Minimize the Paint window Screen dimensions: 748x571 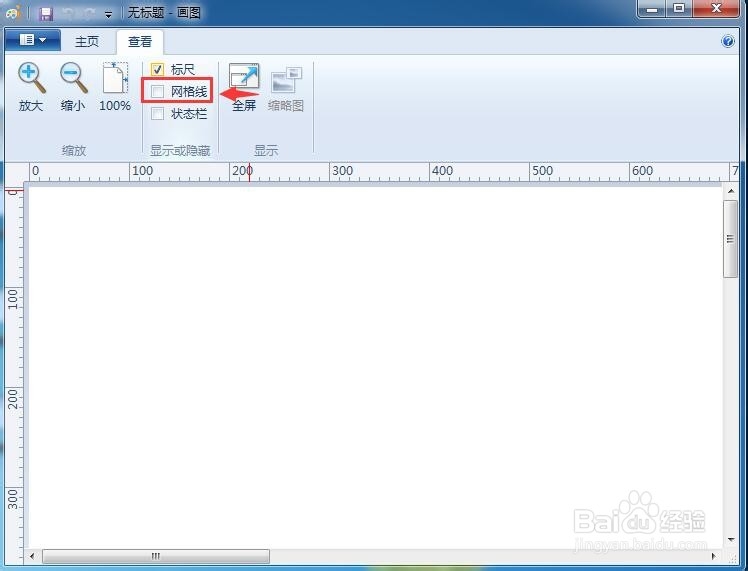[652, 9]
